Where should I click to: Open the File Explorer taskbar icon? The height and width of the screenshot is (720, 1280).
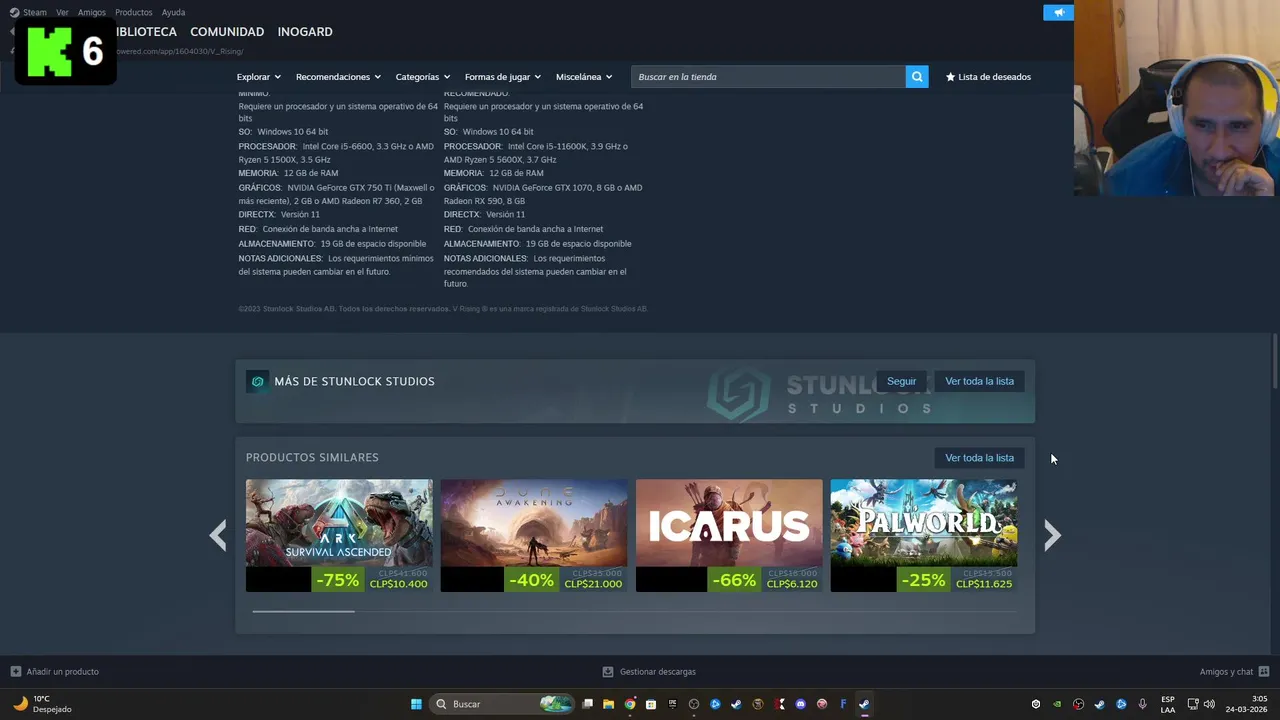tap(608, 704)
